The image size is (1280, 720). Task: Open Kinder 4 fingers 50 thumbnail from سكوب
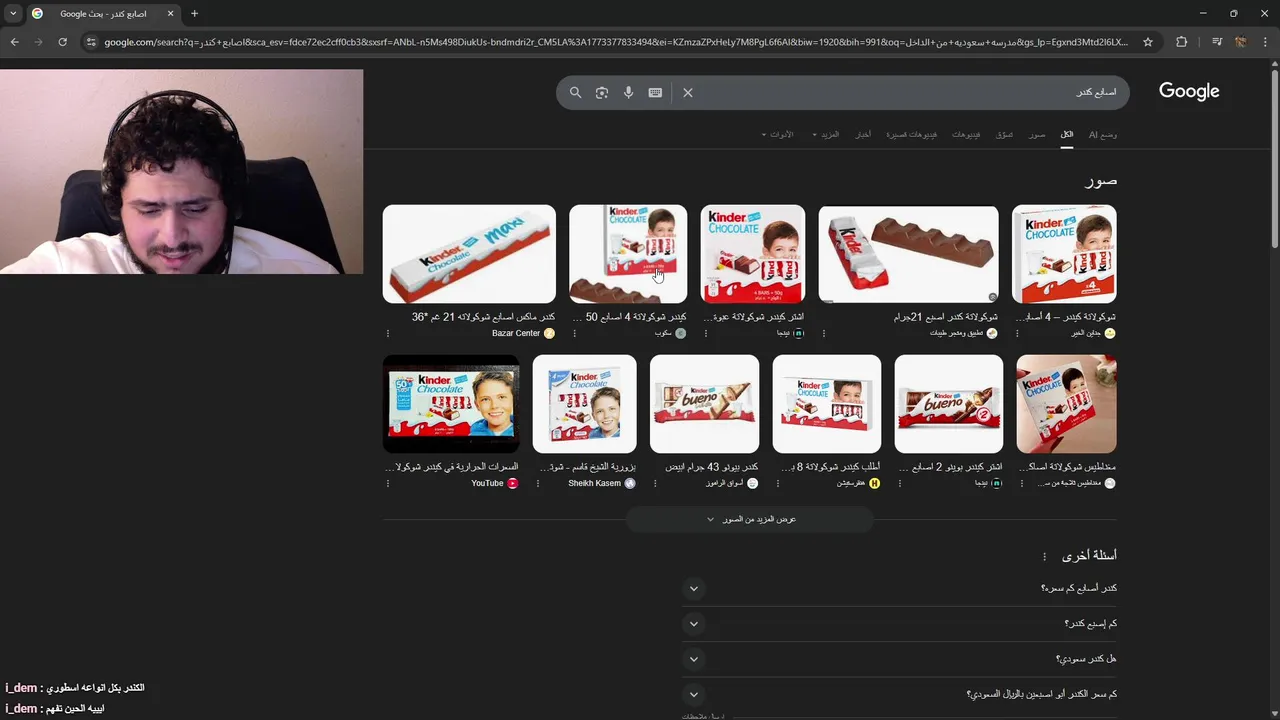(x=628, y=254)
